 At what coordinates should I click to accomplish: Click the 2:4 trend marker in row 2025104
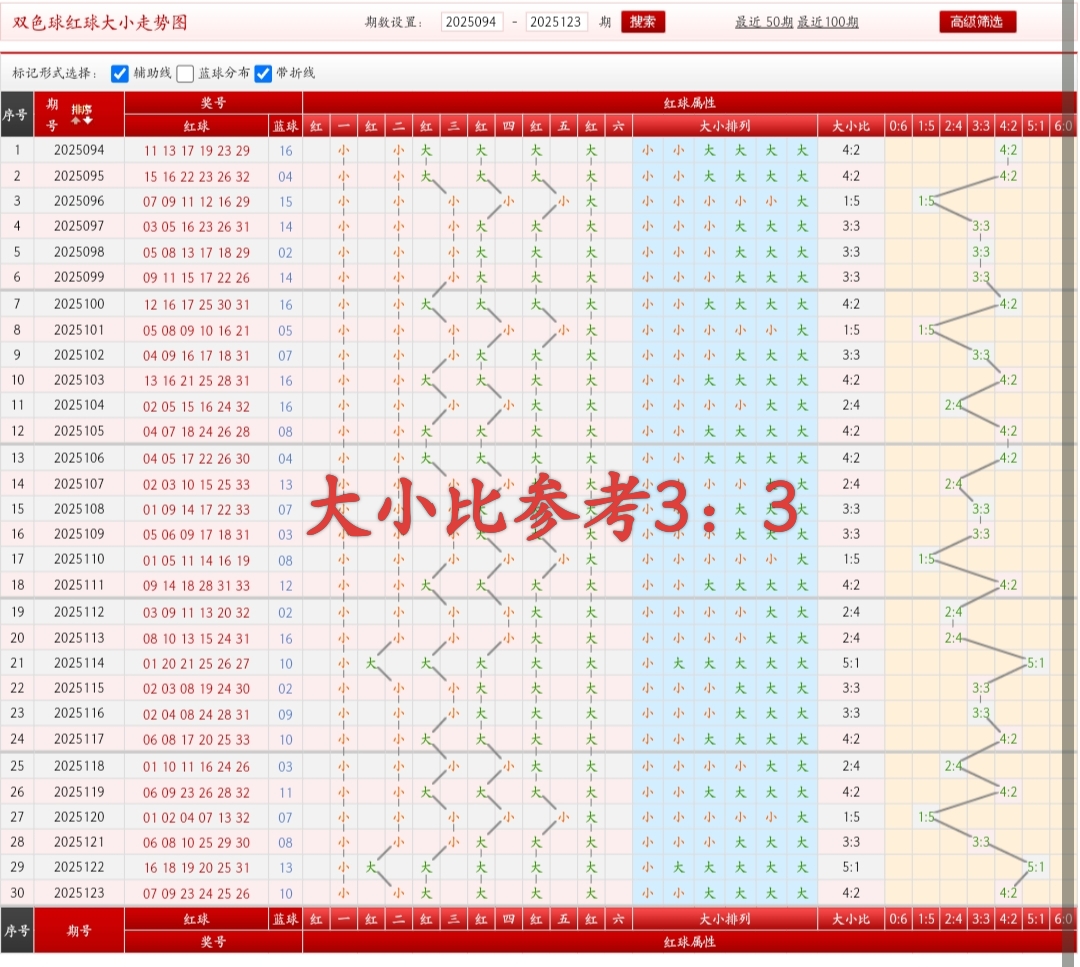tap(953, 406)
